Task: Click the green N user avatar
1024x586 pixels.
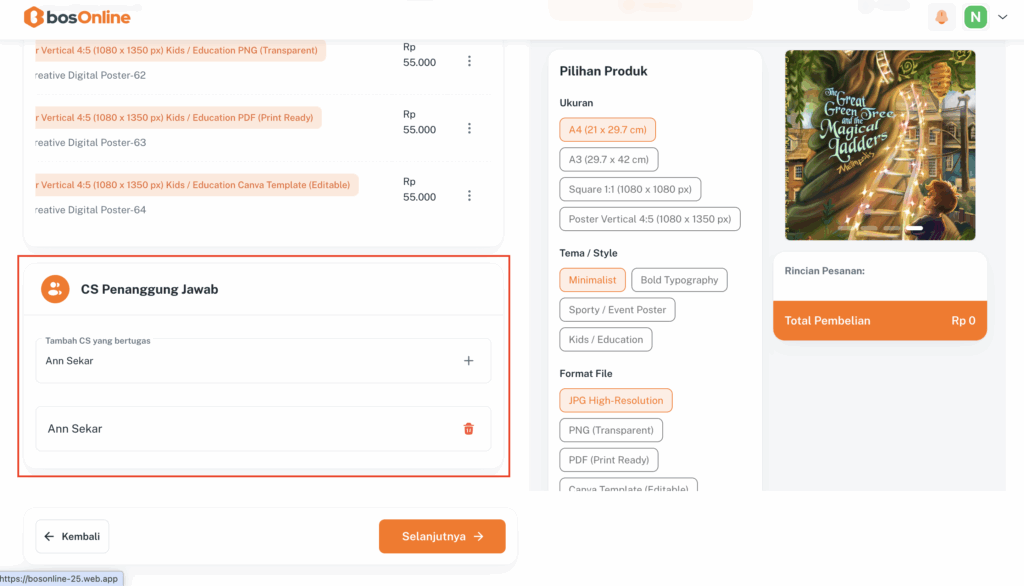Action: 975,17
